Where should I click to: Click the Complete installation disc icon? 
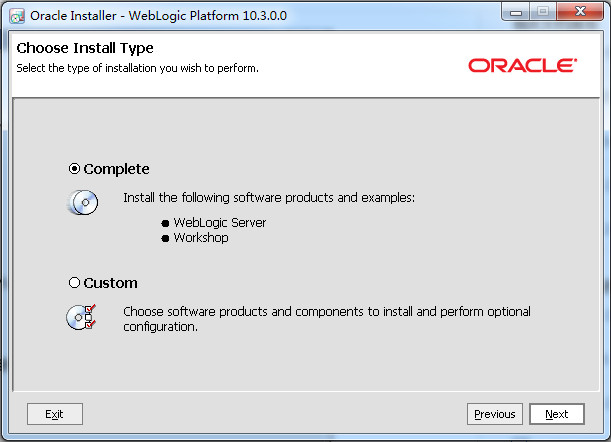pyautogui.click(x=83, y=202)
